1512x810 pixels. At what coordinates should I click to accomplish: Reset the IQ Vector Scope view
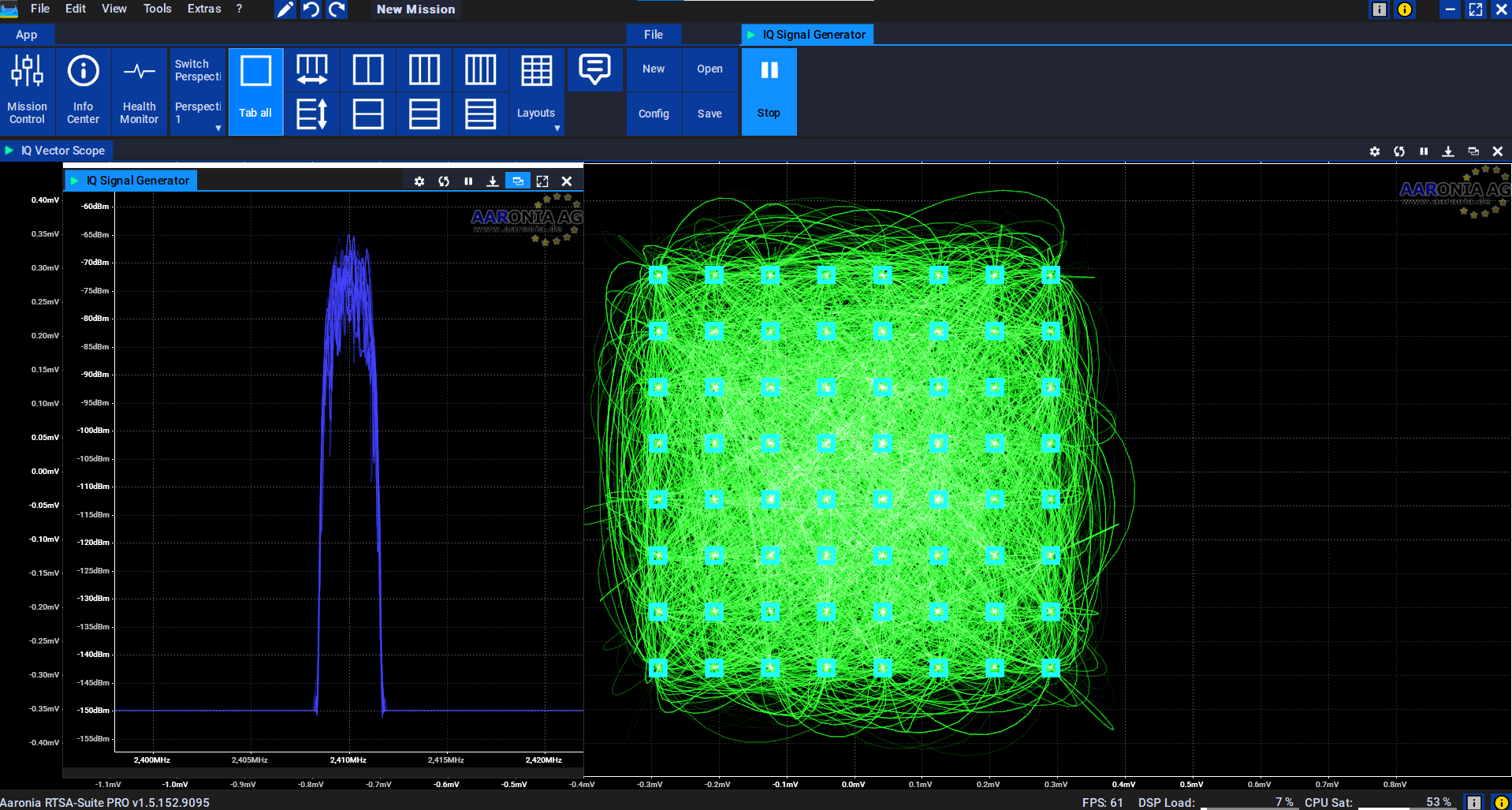click(1399, 151)
